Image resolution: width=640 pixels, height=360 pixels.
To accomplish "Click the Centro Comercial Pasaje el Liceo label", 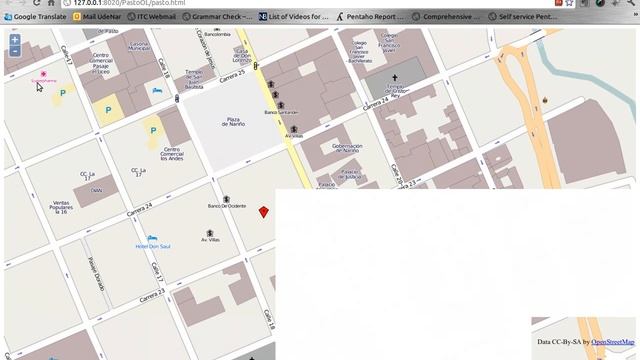I will (100, 63).
